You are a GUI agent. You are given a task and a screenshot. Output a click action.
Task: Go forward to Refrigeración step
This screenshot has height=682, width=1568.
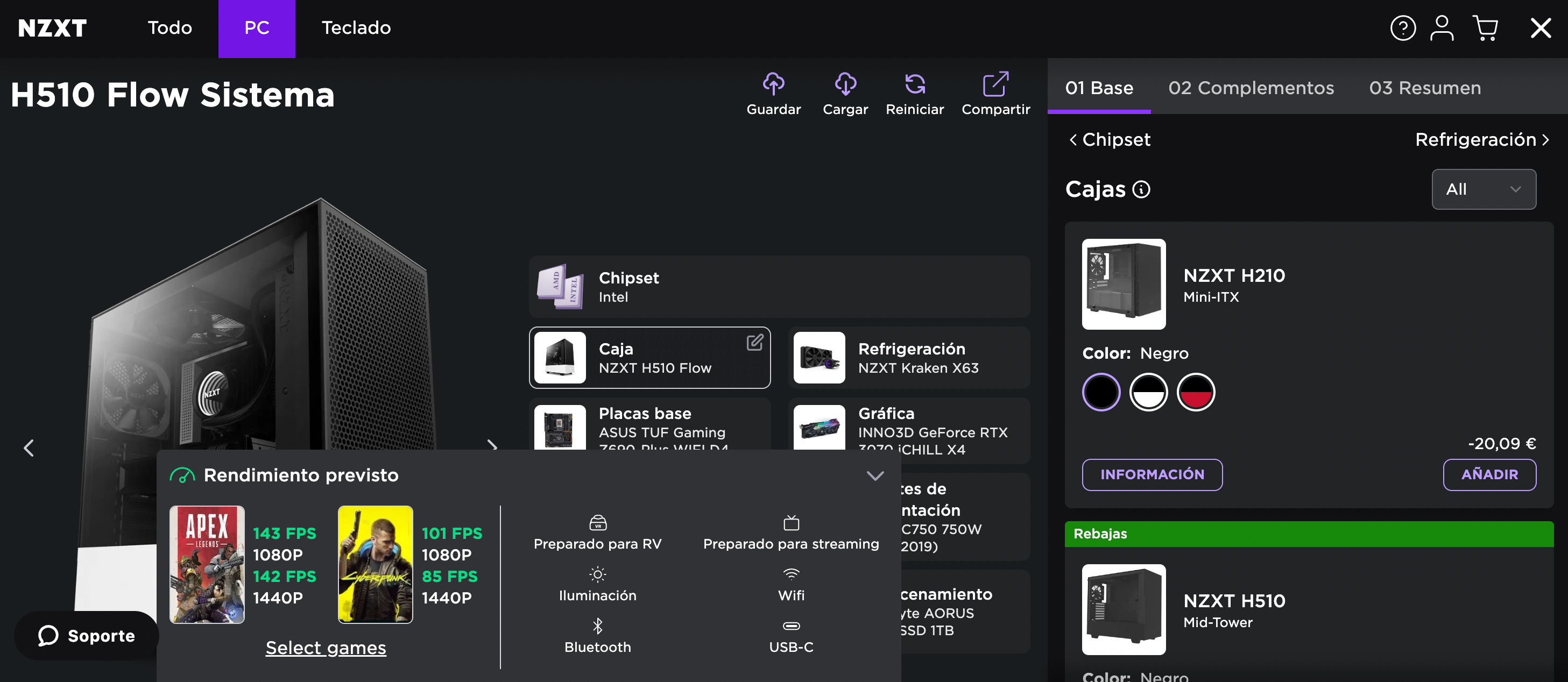coord(1482,139)
